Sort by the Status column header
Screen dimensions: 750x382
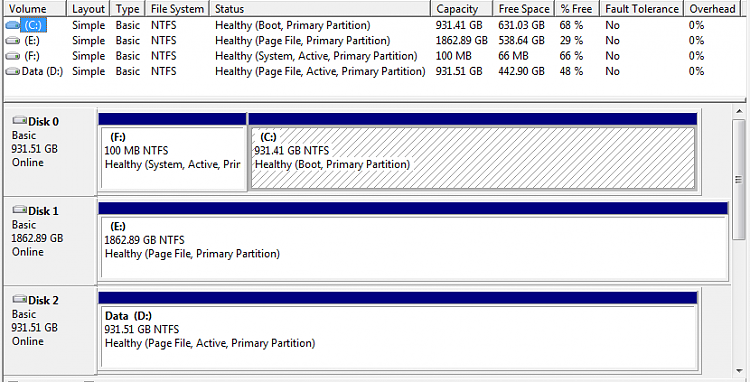[320, 9]
